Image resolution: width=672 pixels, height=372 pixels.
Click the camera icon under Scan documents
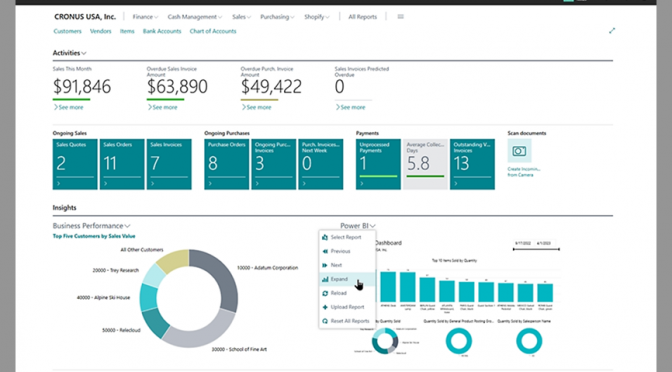(519, 151)
